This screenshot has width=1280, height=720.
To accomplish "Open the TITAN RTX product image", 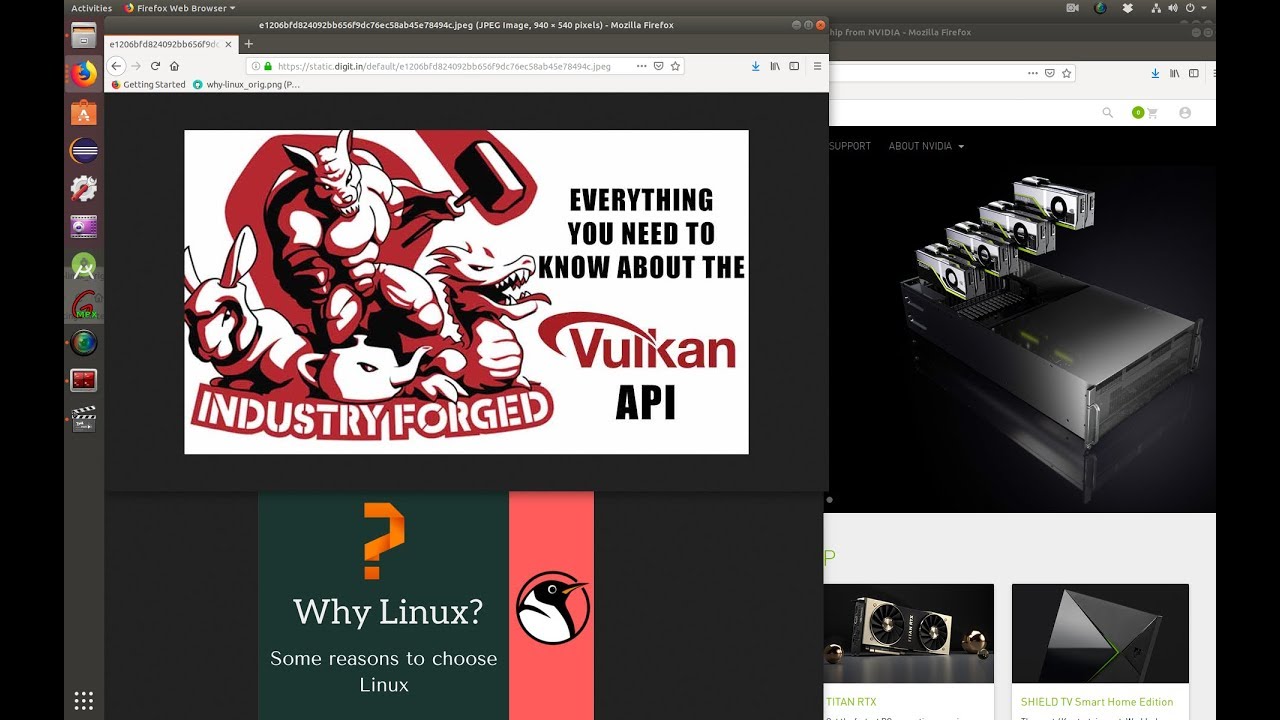I will pyautogui.click(x=909, y=634).
